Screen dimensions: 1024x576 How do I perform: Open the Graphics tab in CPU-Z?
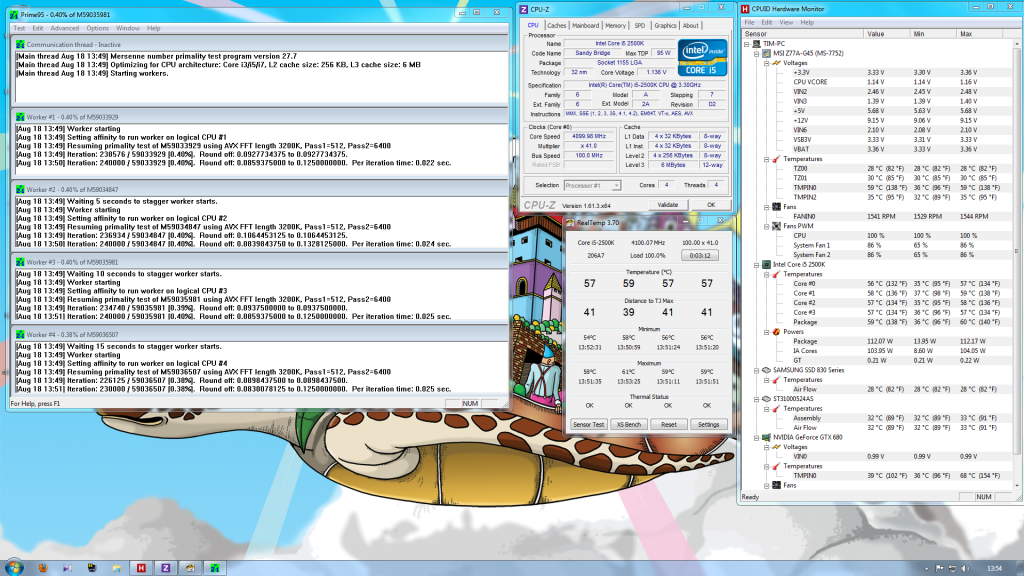click(665, 25)
